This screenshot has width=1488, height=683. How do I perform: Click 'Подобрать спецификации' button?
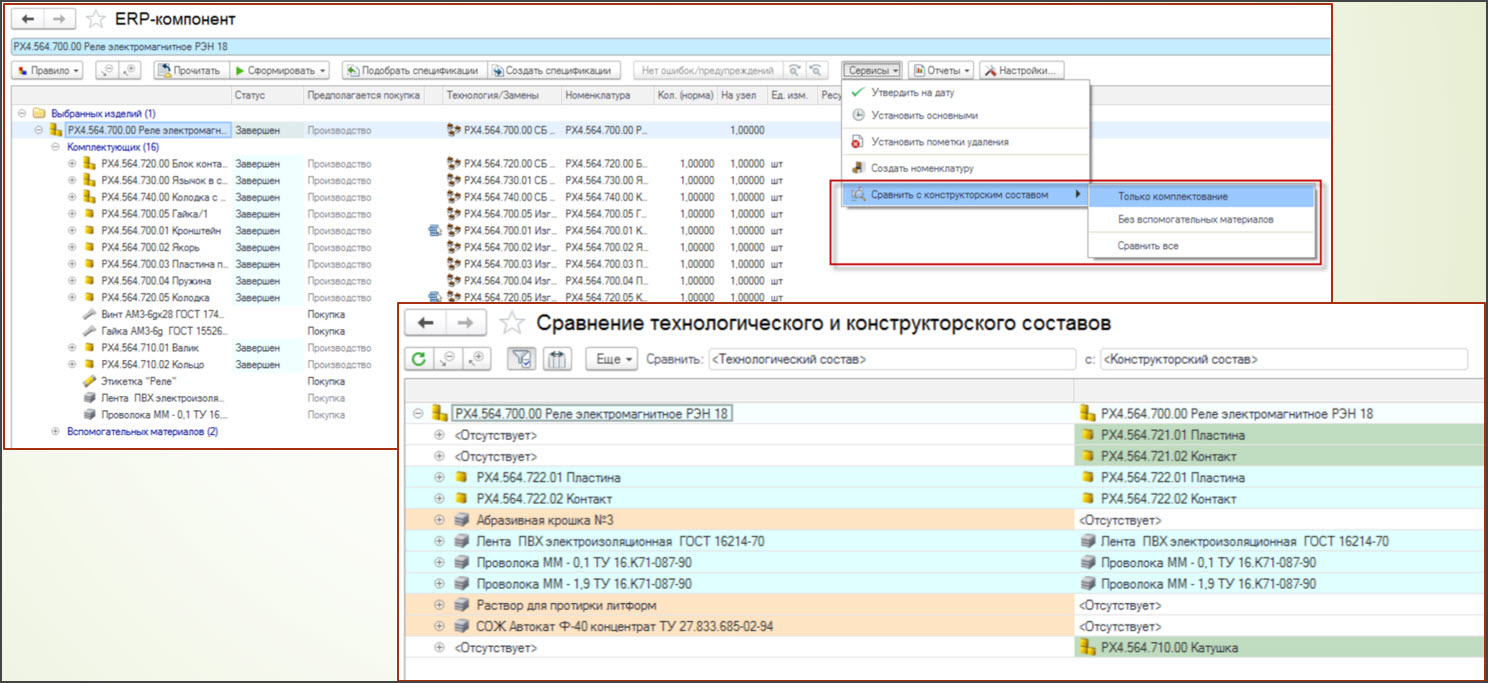tap(412, 71)
